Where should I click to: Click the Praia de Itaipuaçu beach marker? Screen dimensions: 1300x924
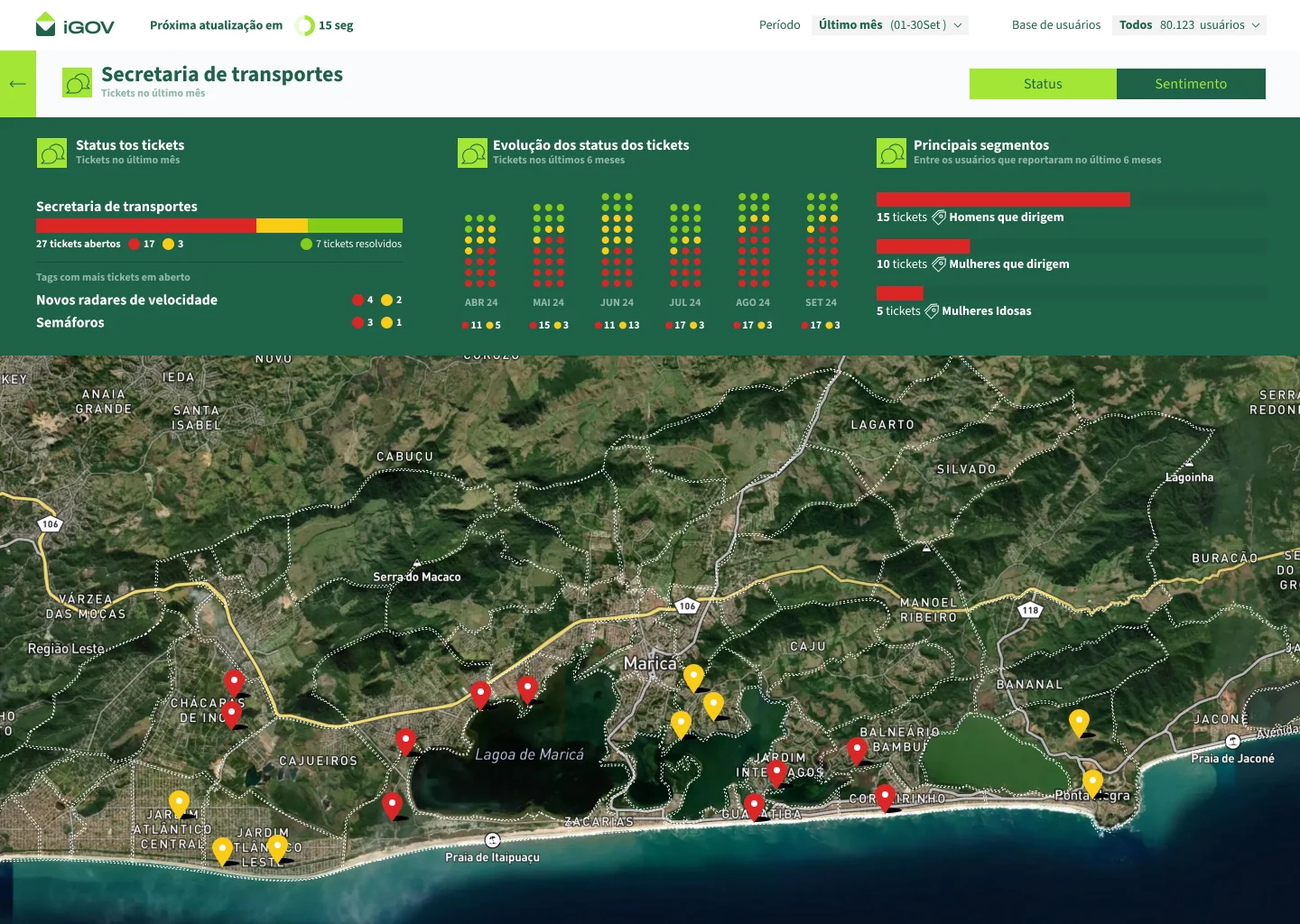coord(492,840)
